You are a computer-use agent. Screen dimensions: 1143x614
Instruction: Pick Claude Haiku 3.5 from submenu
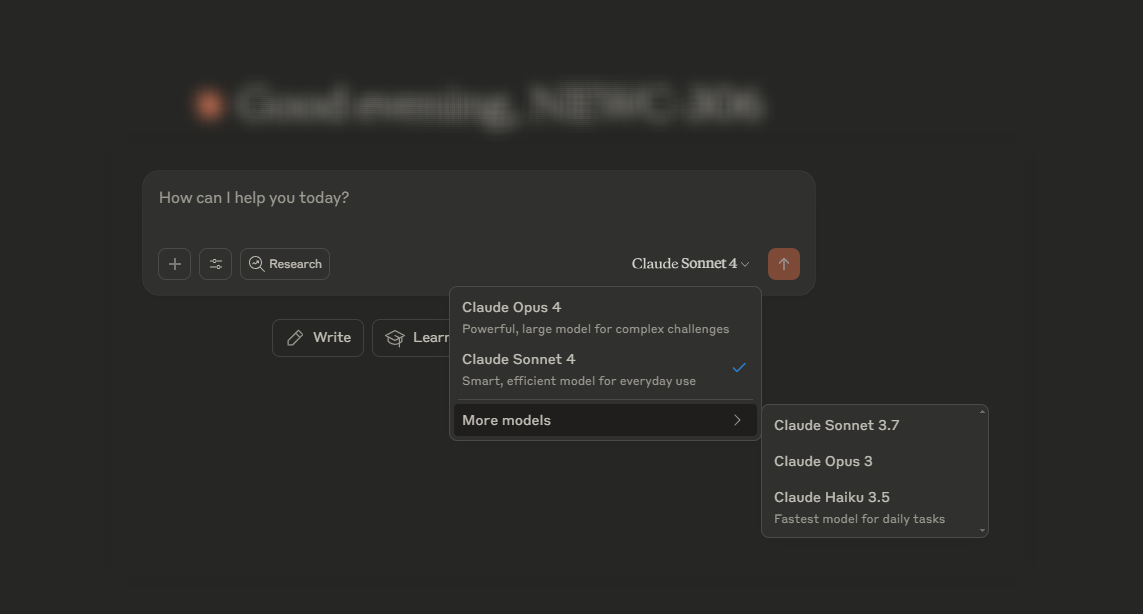tap(870, 508)
